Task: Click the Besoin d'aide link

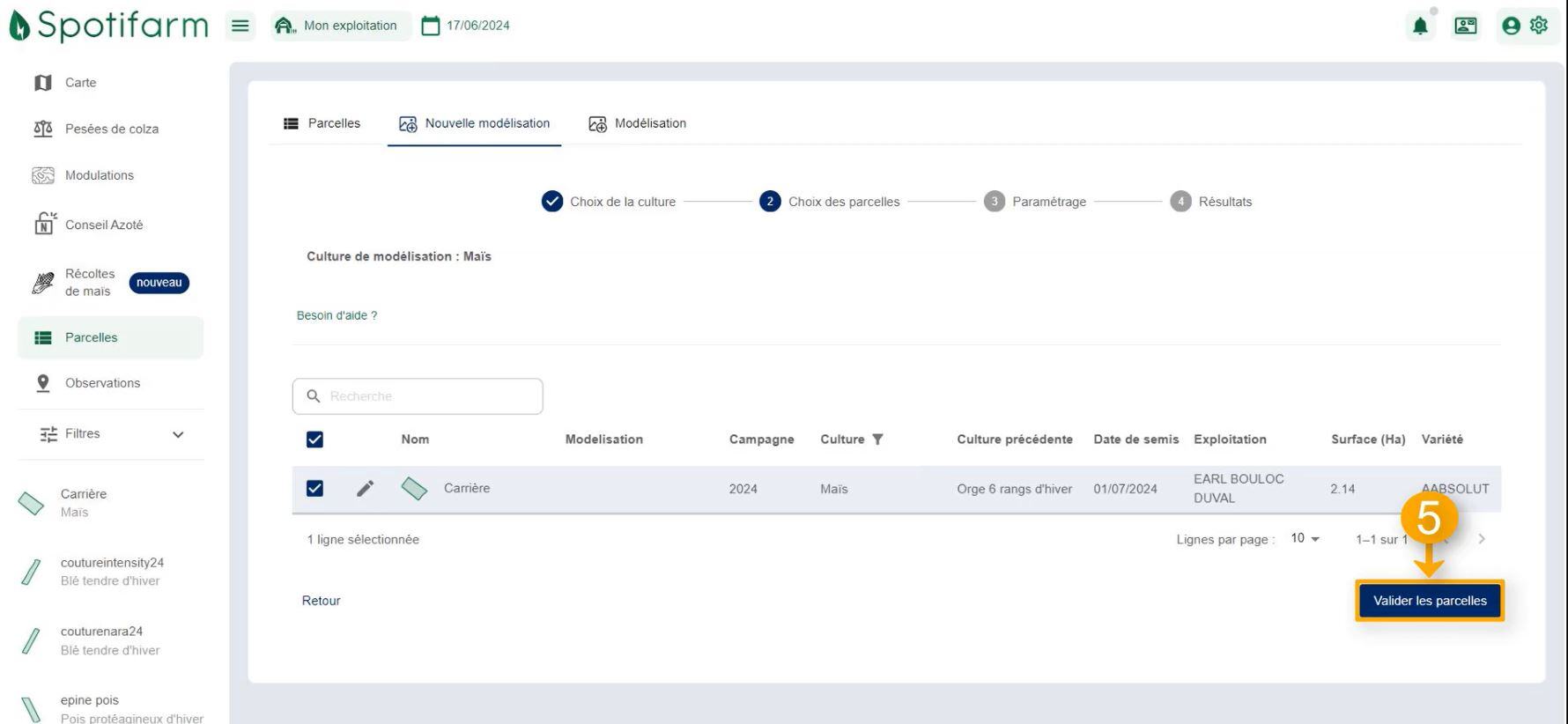Action: tap(337, 315)
